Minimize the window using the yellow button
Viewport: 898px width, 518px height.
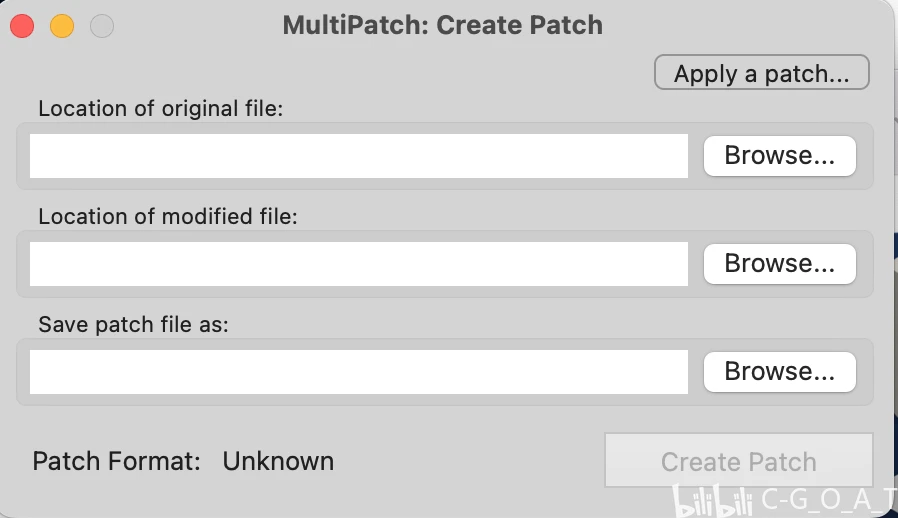62,26
